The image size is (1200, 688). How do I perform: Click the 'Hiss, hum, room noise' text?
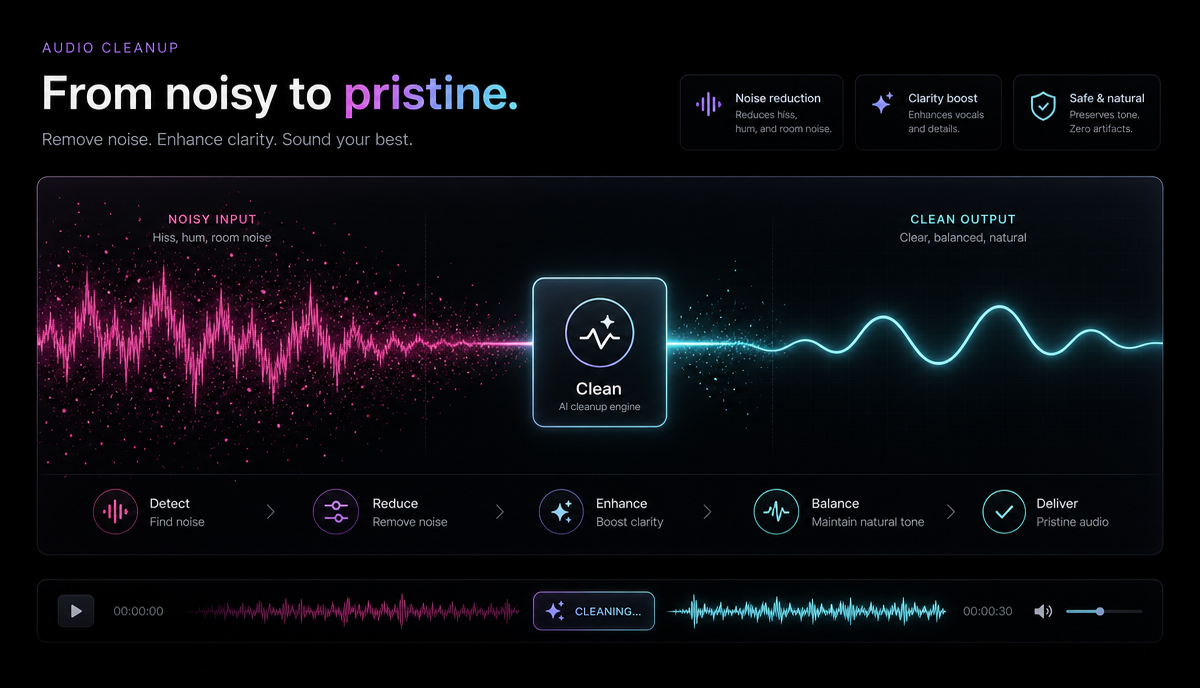(x=212, y=238)
